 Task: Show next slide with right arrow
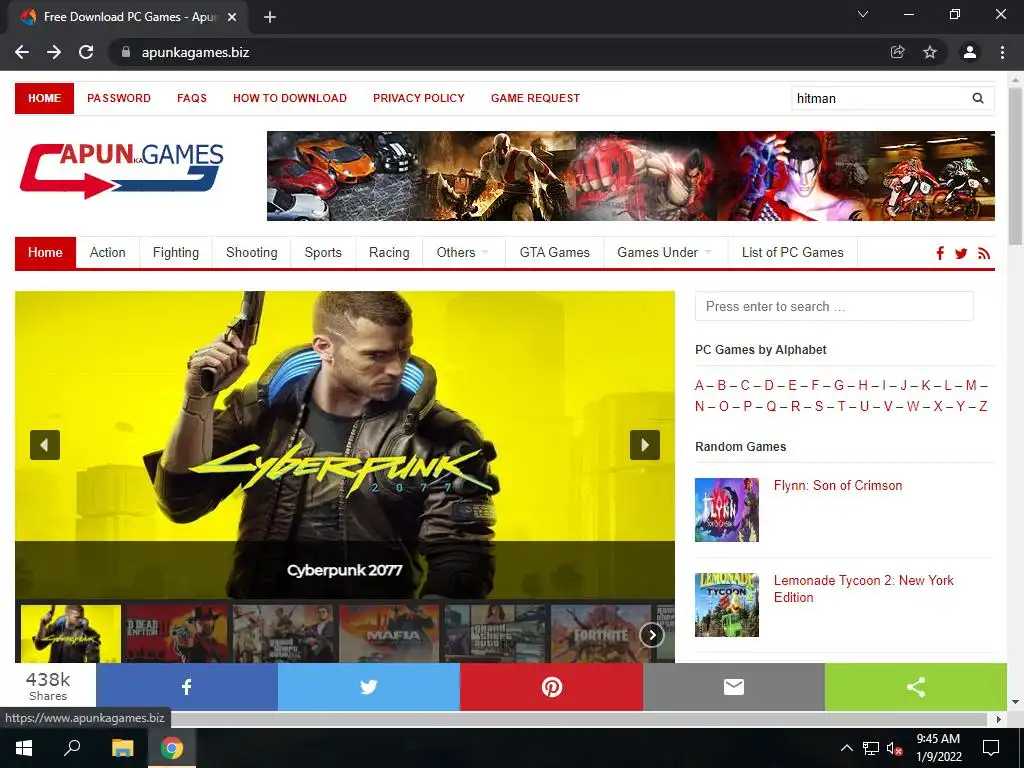(x=645, y=445)
